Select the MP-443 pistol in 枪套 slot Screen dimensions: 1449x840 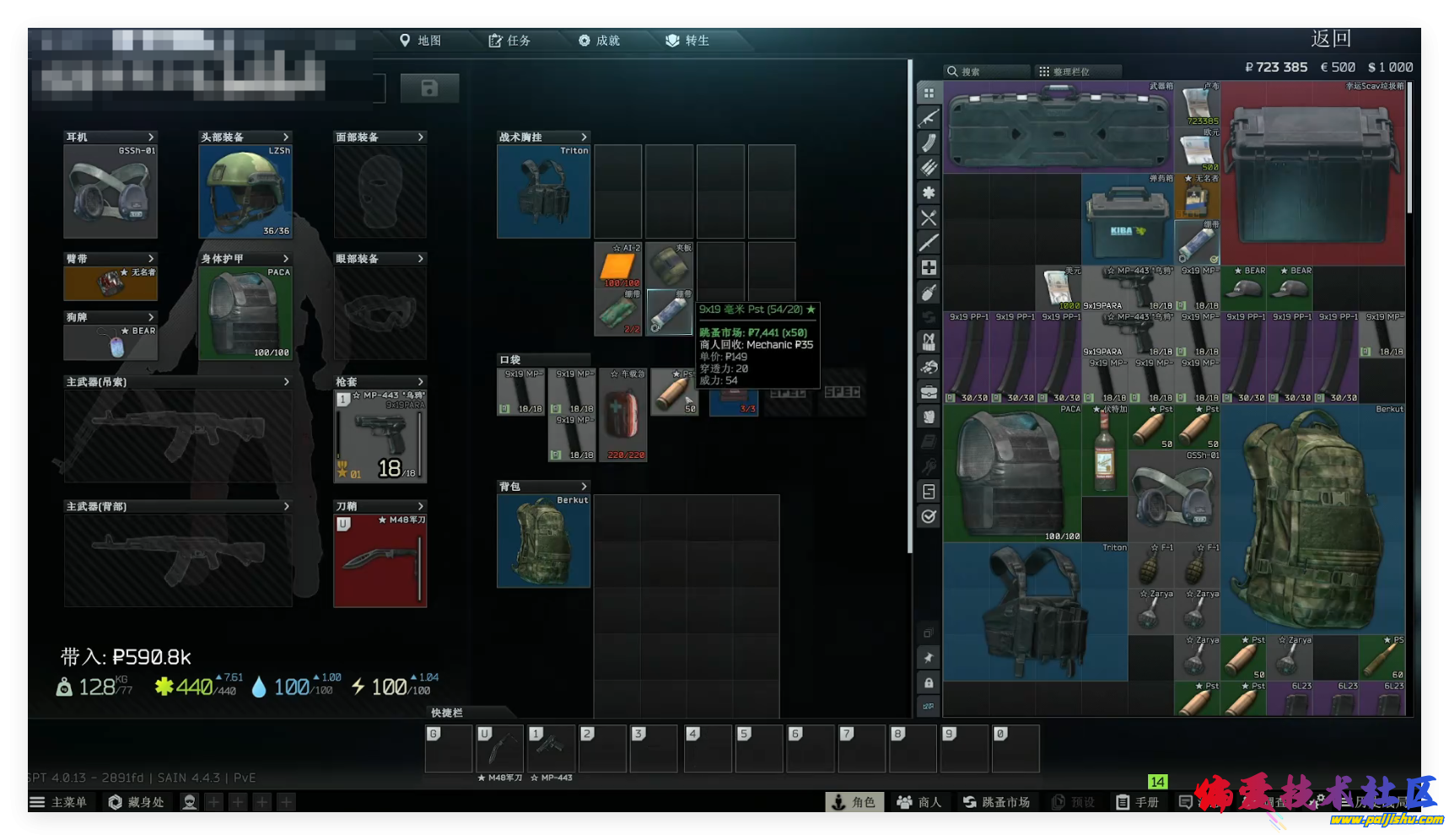coord(380,436)
